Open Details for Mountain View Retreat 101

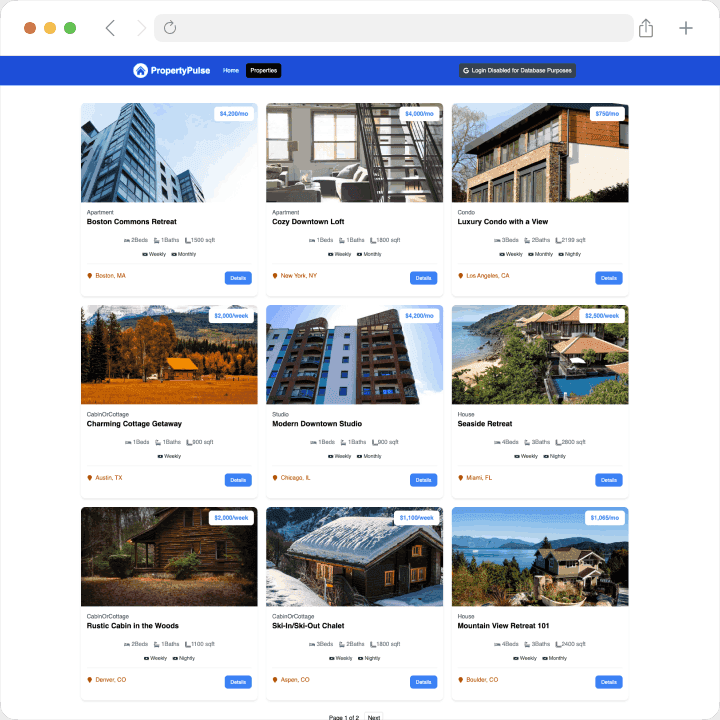click(609, 682)
